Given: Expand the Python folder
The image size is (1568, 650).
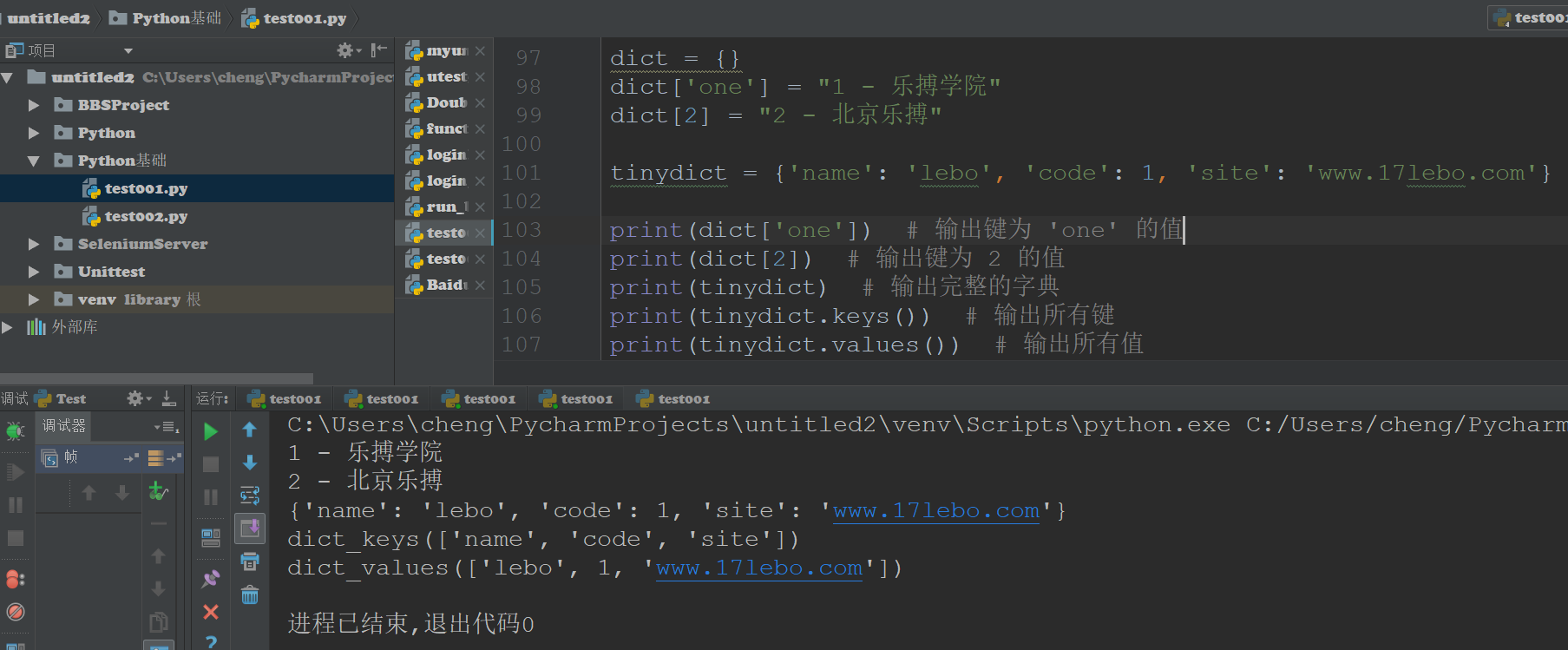Looking at the screenshot, I should tap(34, 133).
